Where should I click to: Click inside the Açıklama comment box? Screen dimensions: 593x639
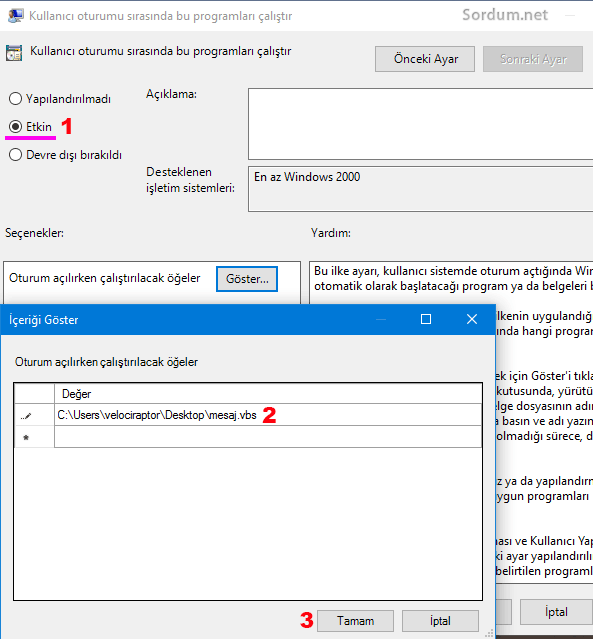421,124
